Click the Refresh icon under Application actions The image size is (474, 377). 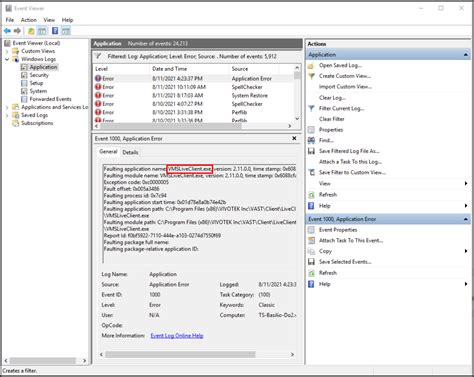click(x=311, y=195)
